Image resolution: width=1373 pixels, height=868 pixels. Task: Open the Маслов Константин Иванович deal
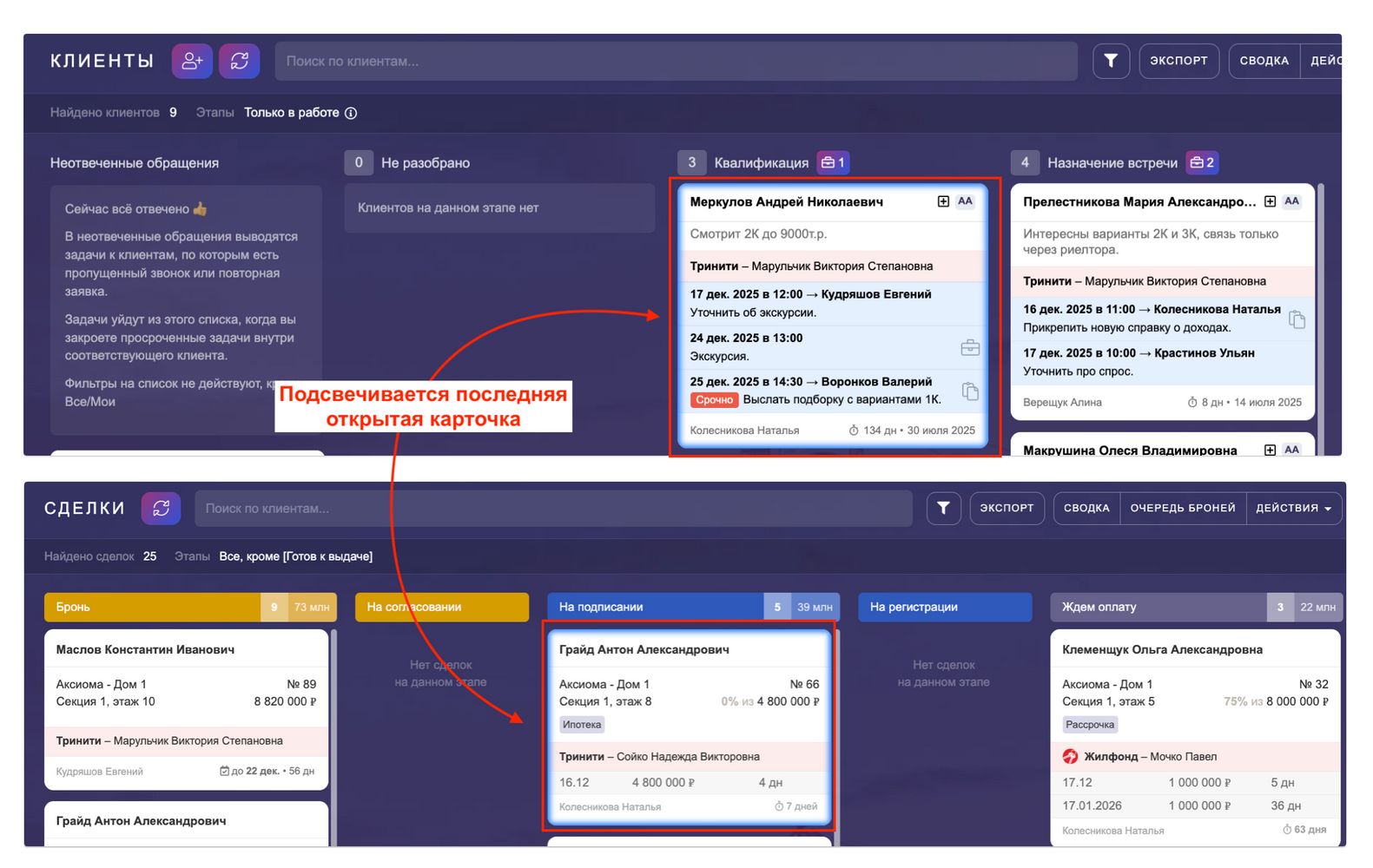click(145, 649)
